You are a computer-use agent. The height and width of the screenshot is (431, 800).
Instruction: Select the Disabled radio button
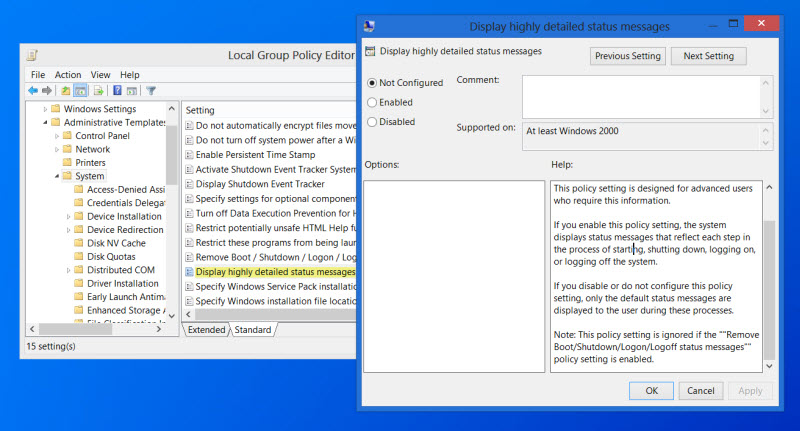tap(373, 122)
